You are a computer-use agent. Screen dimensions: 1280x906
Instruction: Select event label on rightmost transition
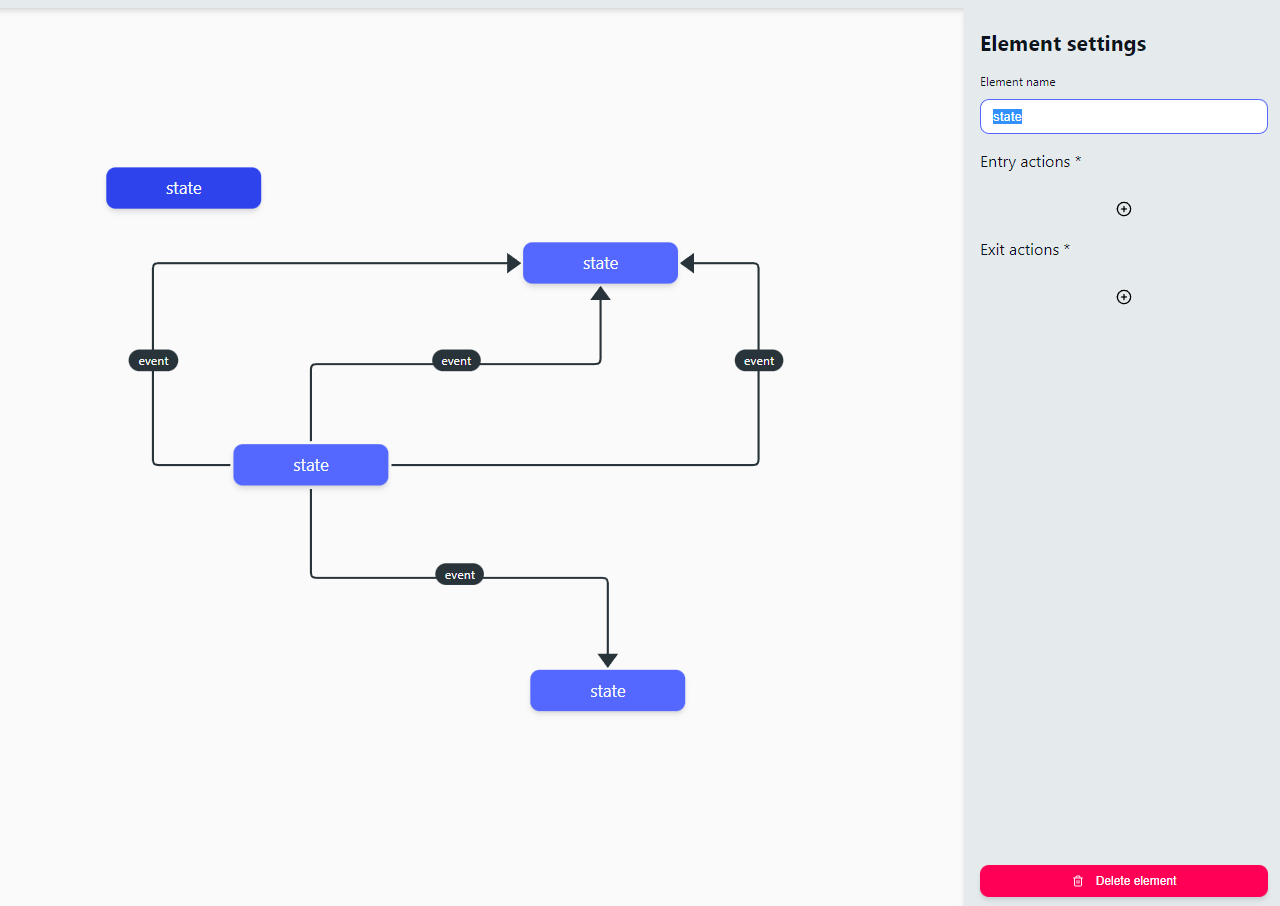(759, 361)
